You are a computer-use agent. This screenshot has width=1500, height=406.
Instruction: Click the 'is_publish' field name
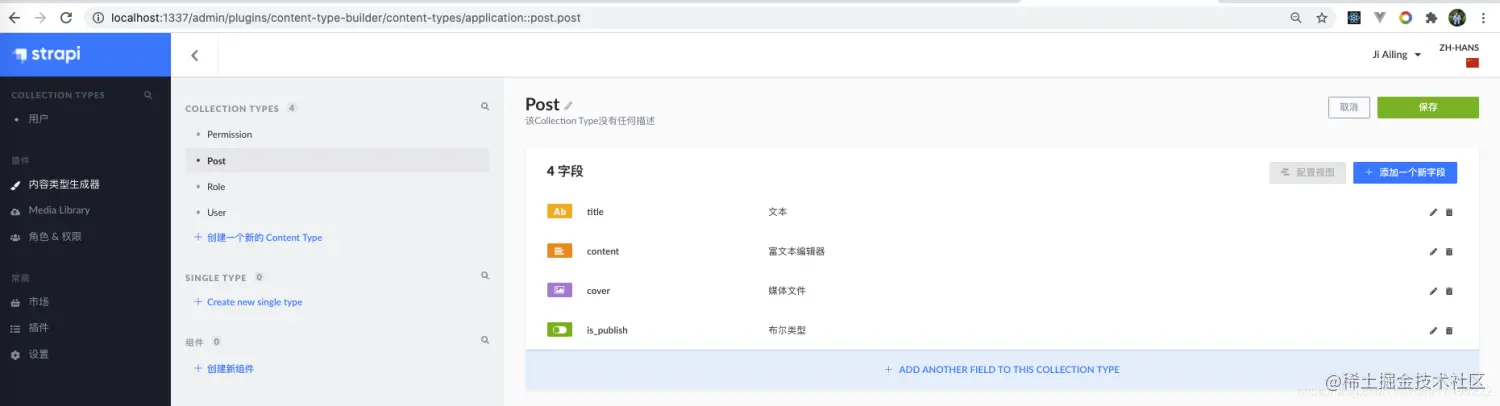(x=607, y=330)
